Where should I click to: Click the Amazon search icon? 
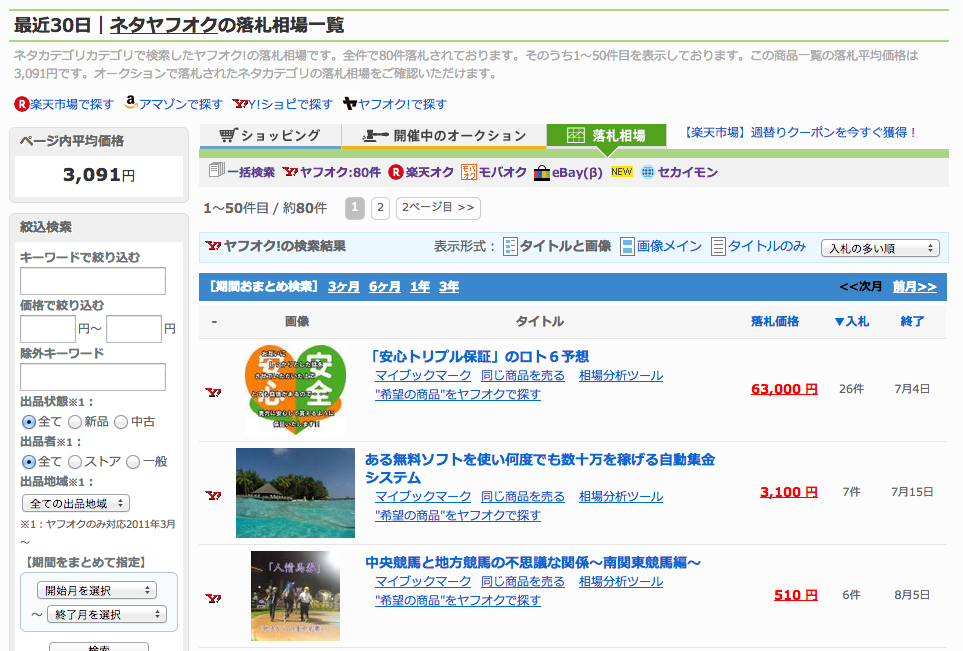pyautogui.click(x=131, y=103)
